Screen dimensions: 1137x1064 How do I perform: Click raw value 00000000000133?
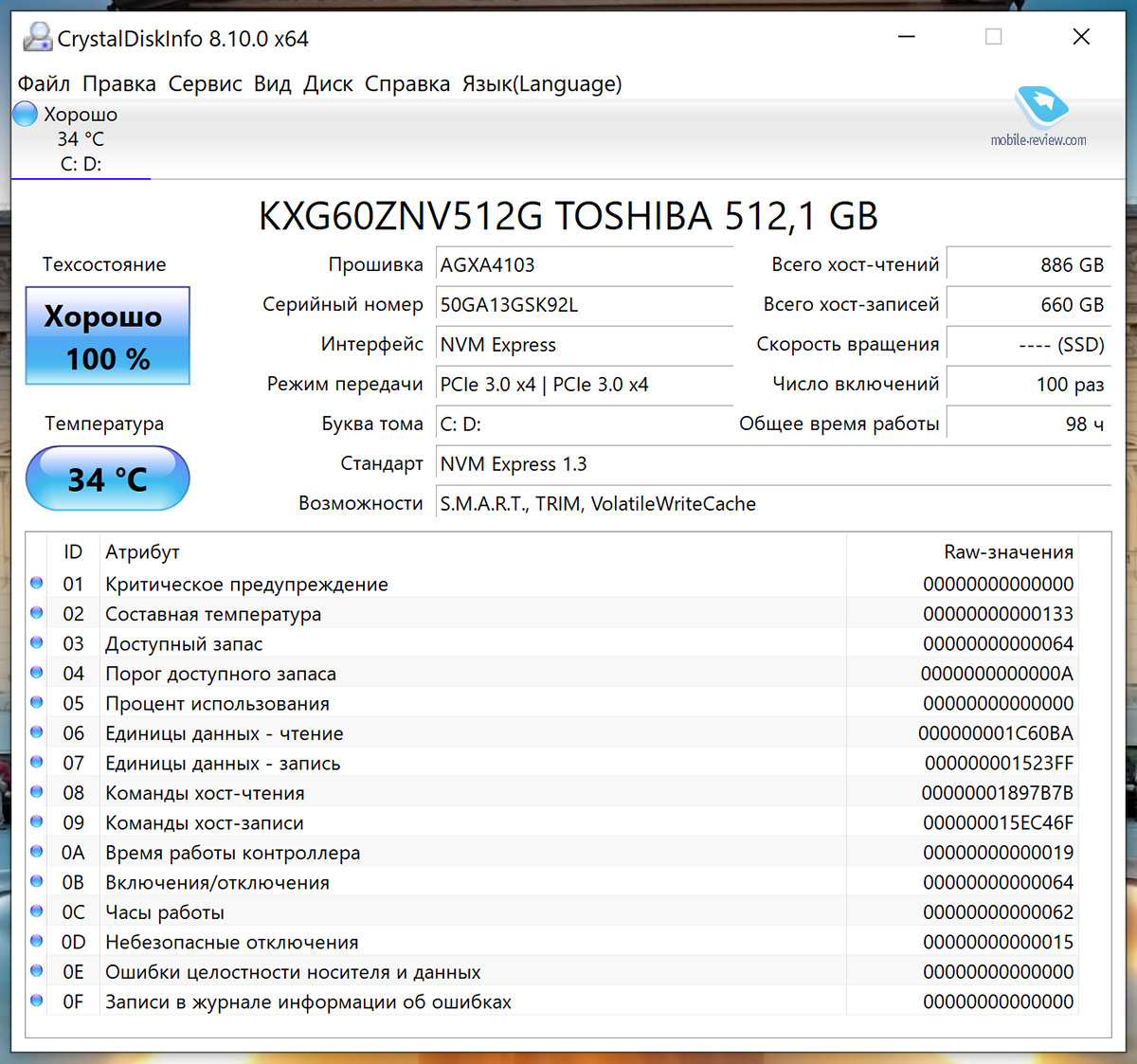coord(999,614)
